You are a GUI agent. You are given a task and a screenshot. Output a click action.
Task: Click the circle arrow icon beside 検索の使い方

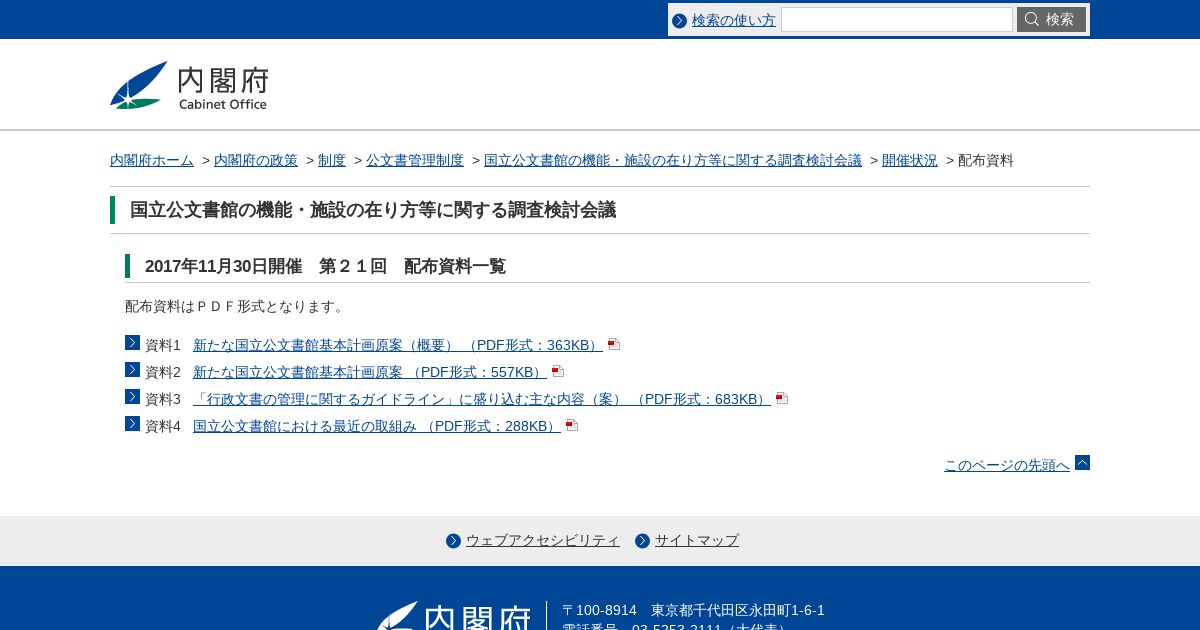(x=680, y=20)
